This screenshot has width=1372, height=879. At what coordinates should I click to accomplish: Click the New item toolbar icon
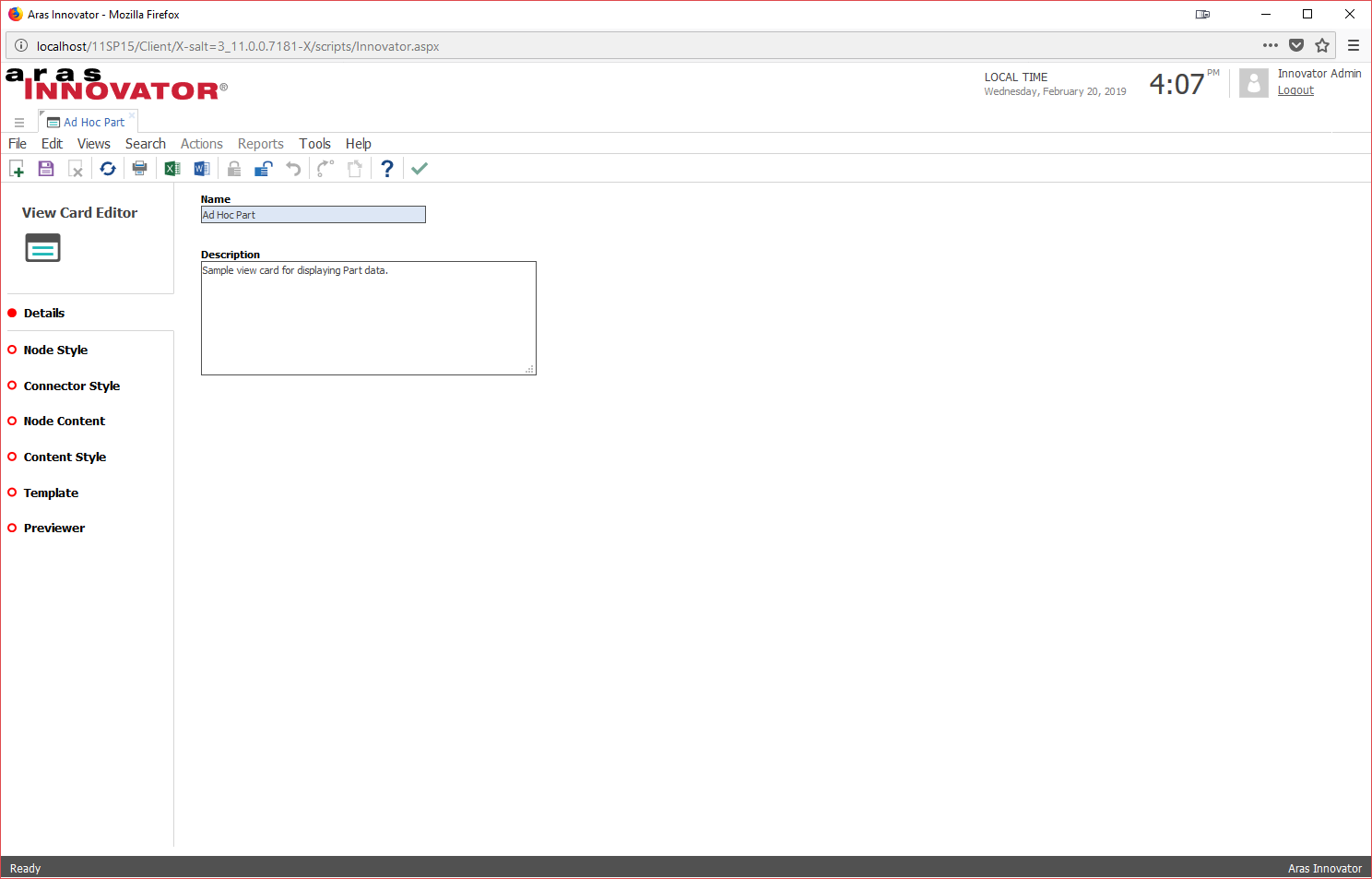click(17, 169)
